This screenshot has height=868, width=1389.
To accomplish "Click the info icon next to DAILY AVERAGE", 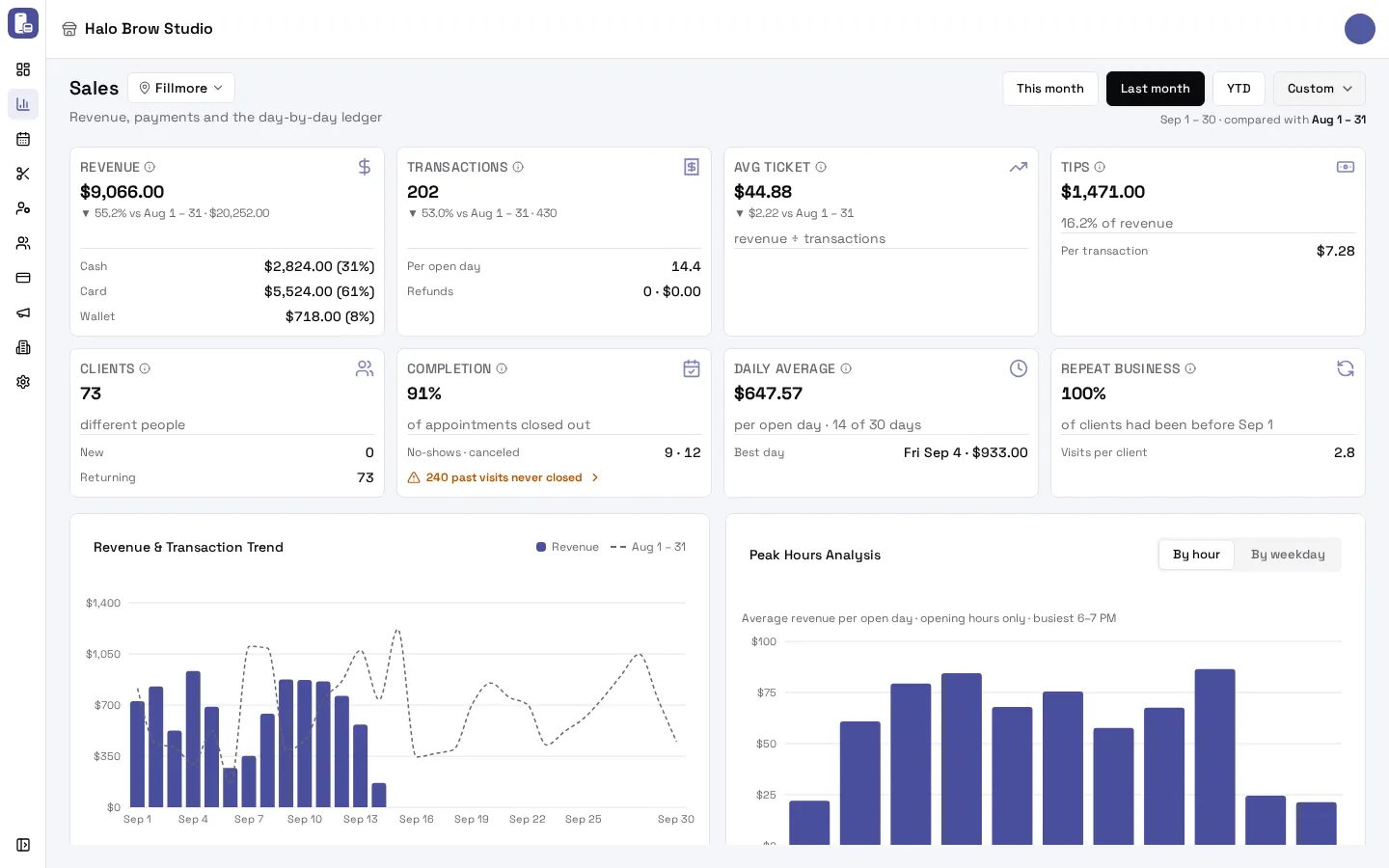I will [x=846, y=368].
